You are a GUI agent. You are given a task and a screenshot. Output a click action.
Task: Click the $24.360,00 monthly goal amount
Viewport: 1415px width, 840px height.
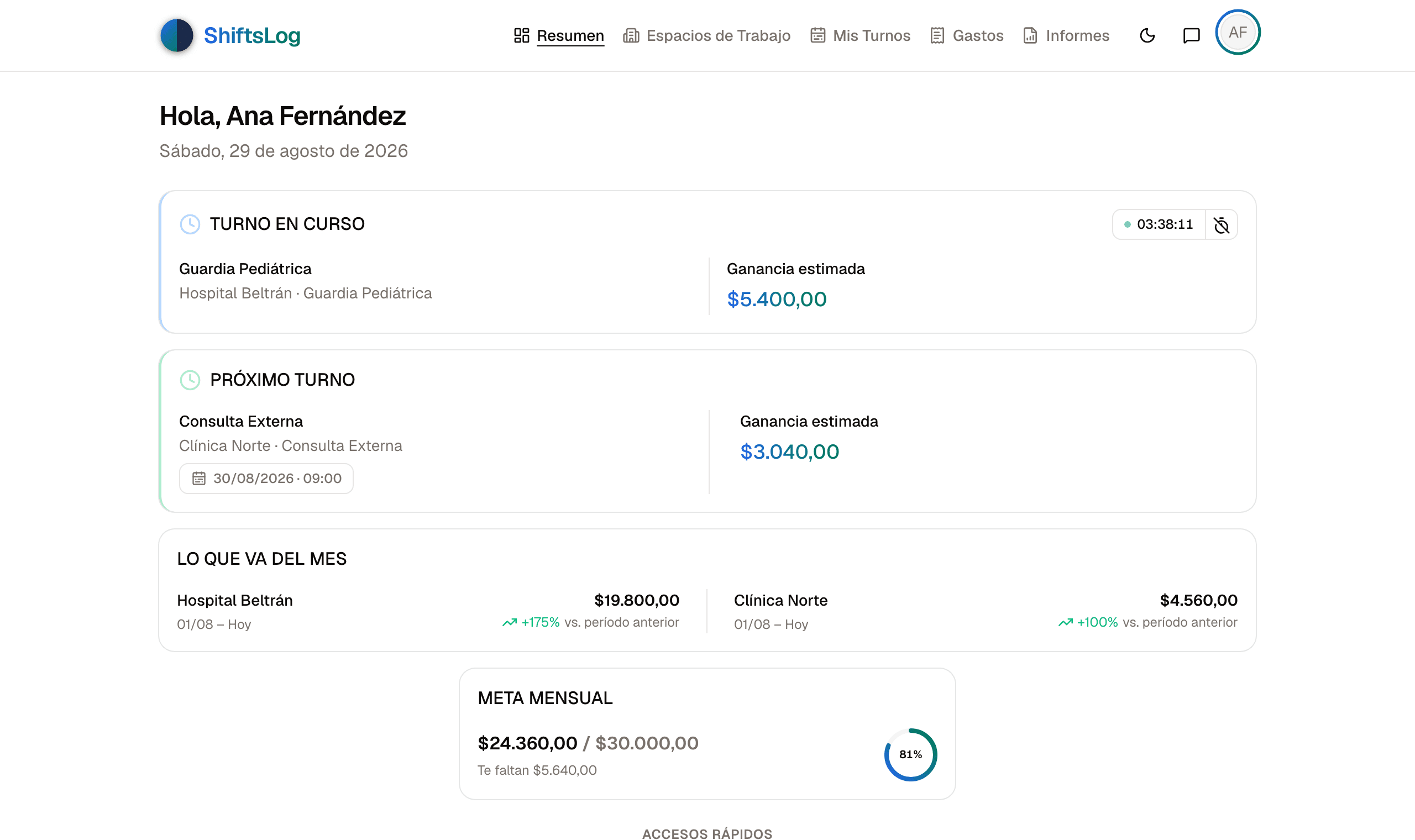527,743
